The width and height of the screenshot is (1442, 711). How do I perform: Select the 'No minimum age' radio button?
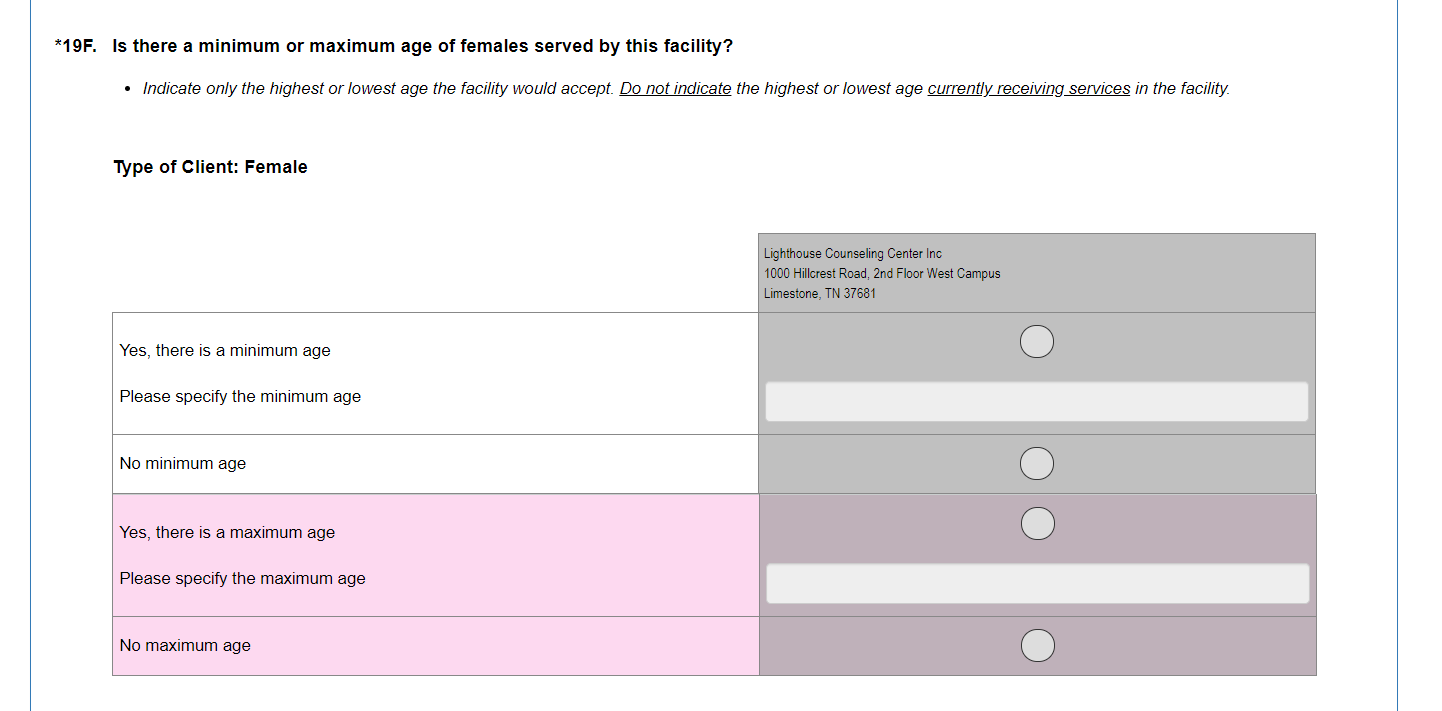point(1037,464)
